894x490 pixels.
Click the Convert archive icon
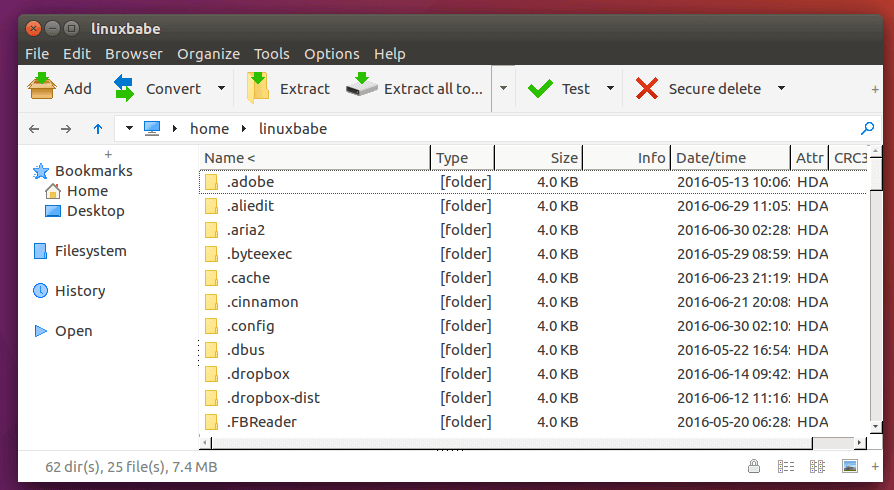(124, 88)
